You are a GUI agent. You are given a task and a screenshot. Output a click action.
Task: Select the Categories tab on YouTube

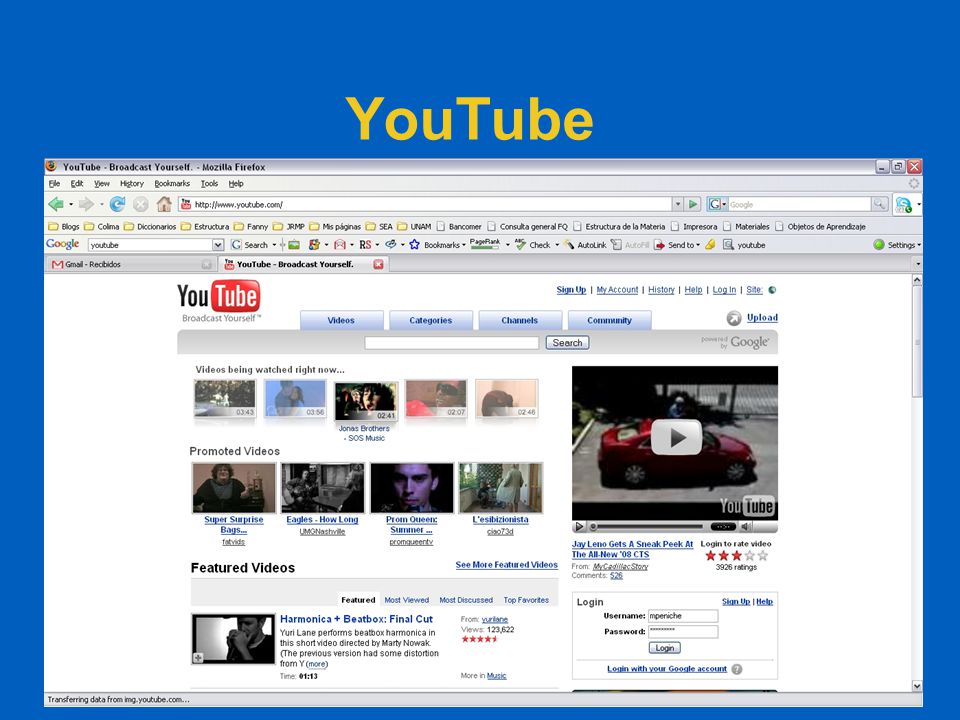(430, 320)
